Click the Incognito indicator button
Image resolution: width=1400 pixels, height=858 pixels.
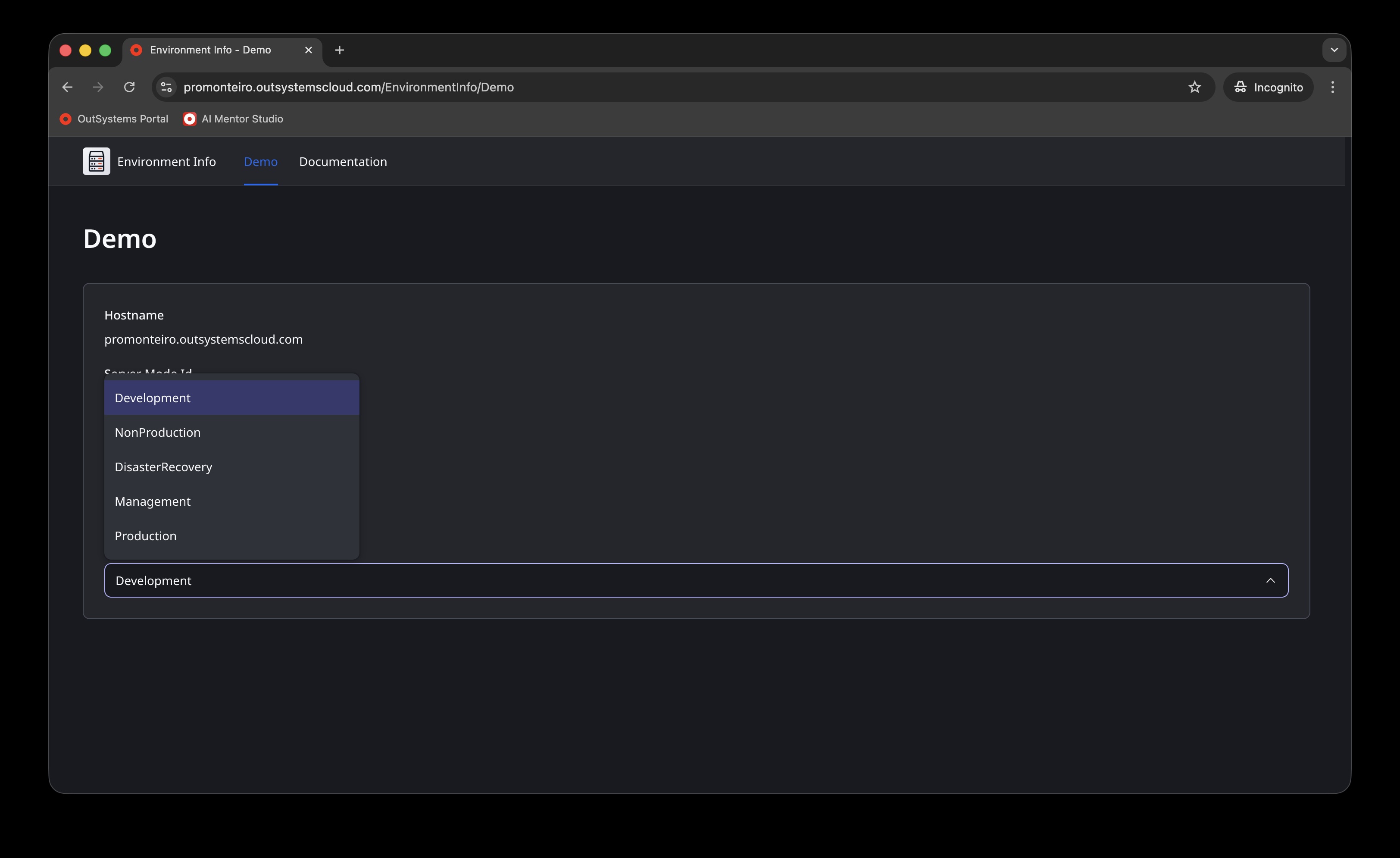(x=1268, y=87)
